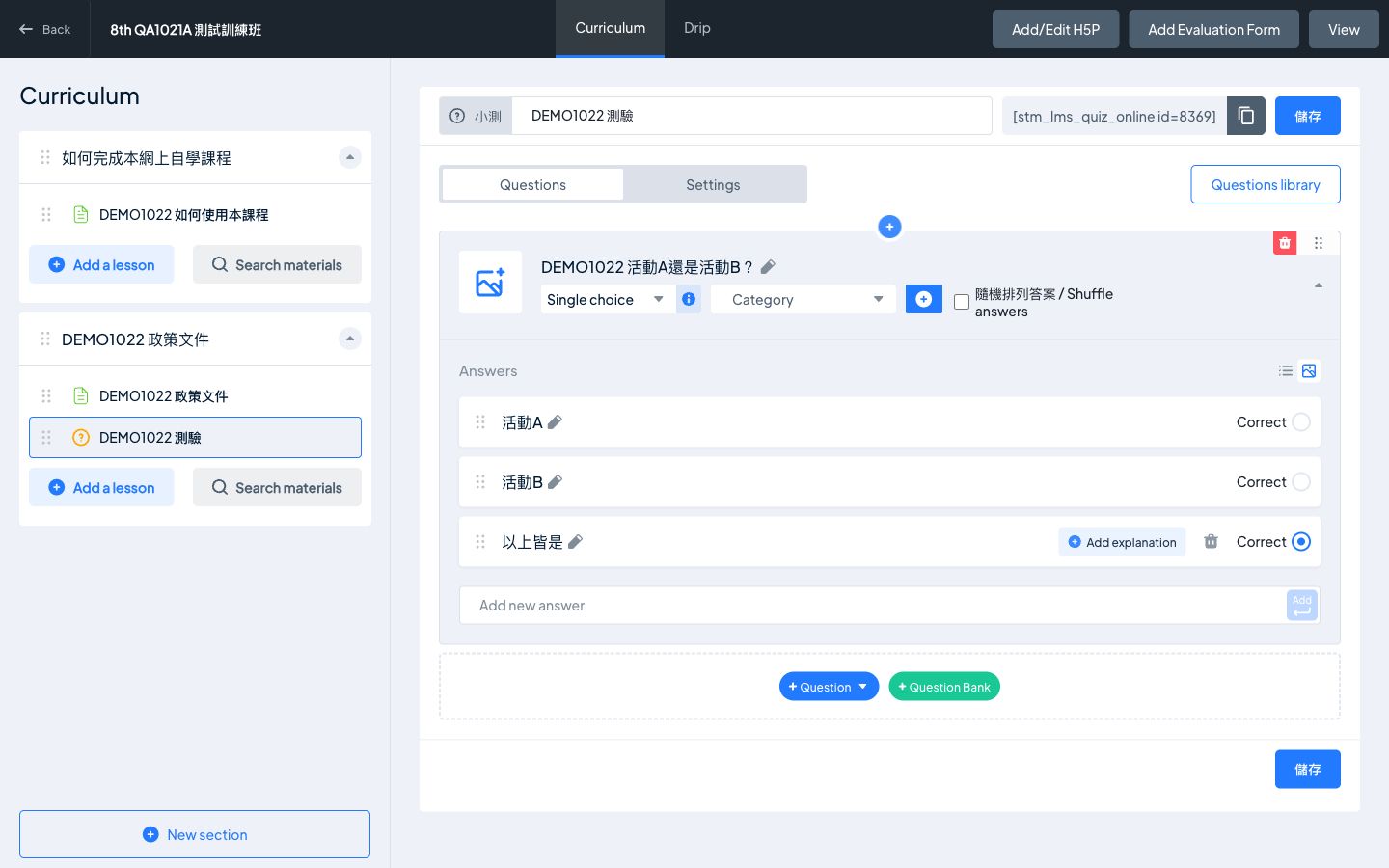This screenshot has height=868, width=1389.
Task: Add a new category with the blue plus button
Action: [x=923, y=299]
